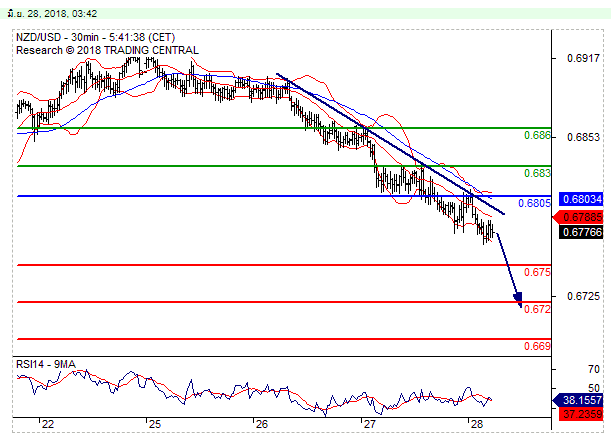
Task: Click the black 0.67766 current price tag
Action: coord(581,232)
